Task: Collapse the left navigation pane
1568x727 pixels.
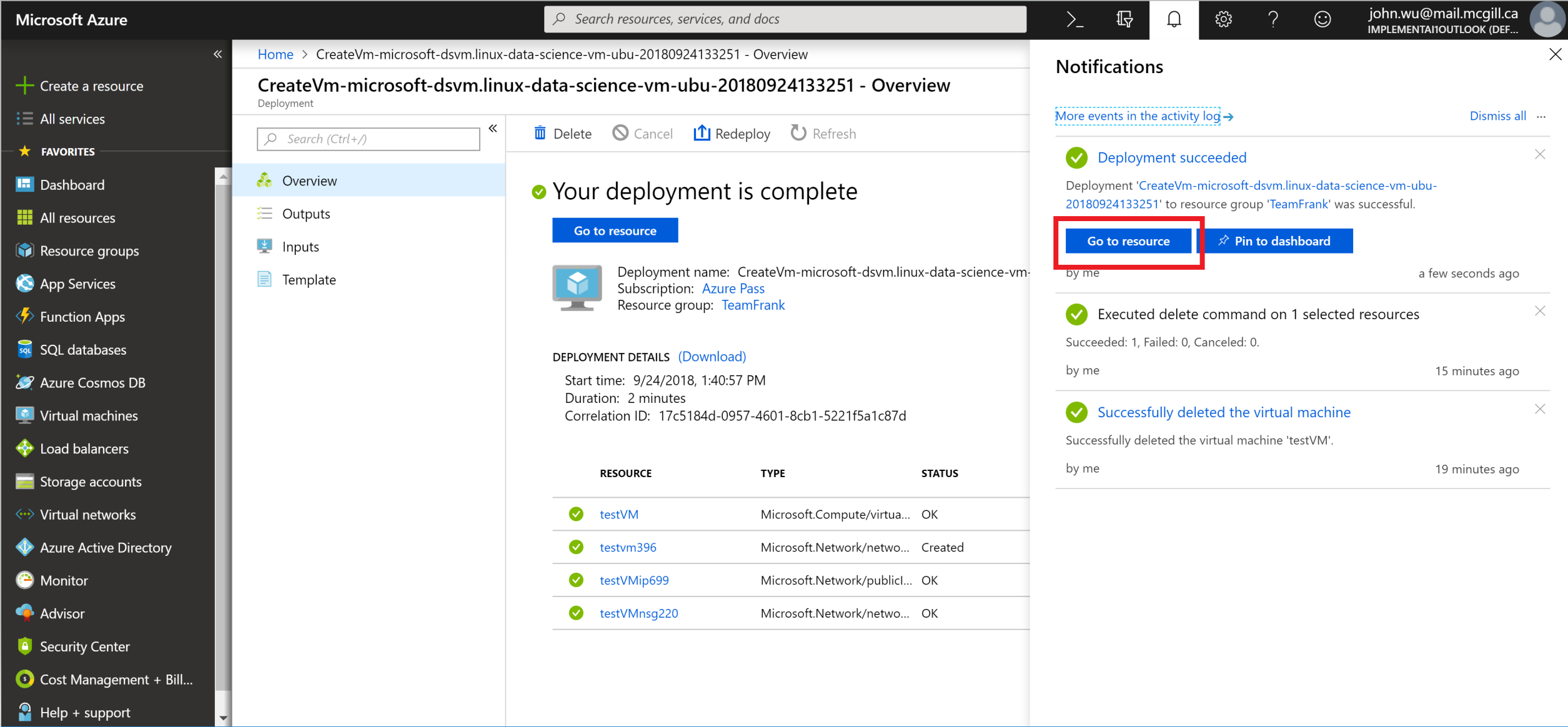Action: coord(217,54)
